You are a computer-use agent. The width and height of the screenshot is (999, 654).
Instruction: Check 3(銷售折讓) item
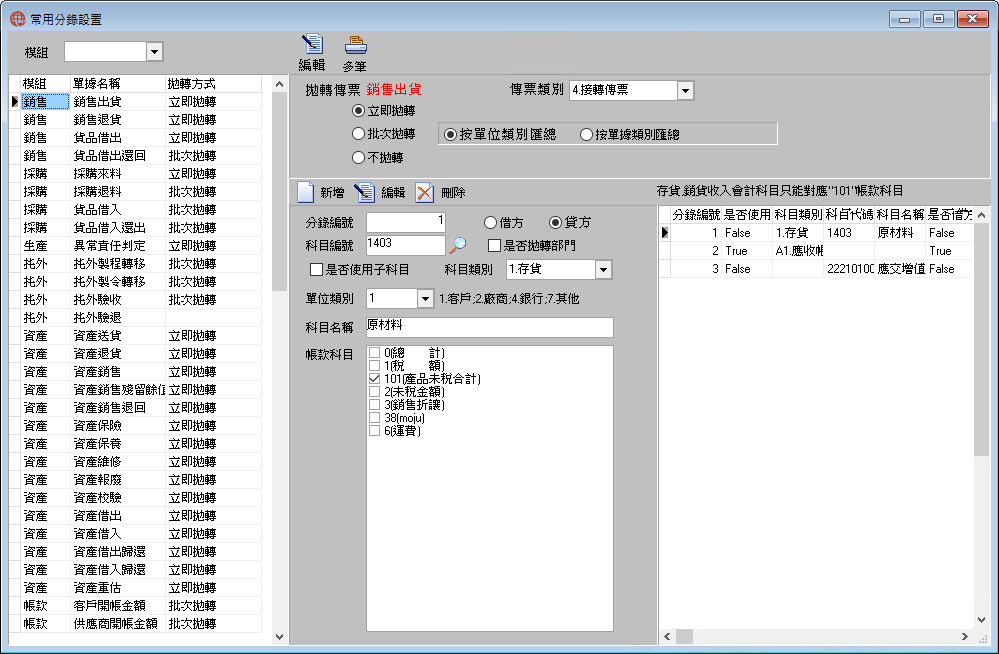tap(375, 405)
